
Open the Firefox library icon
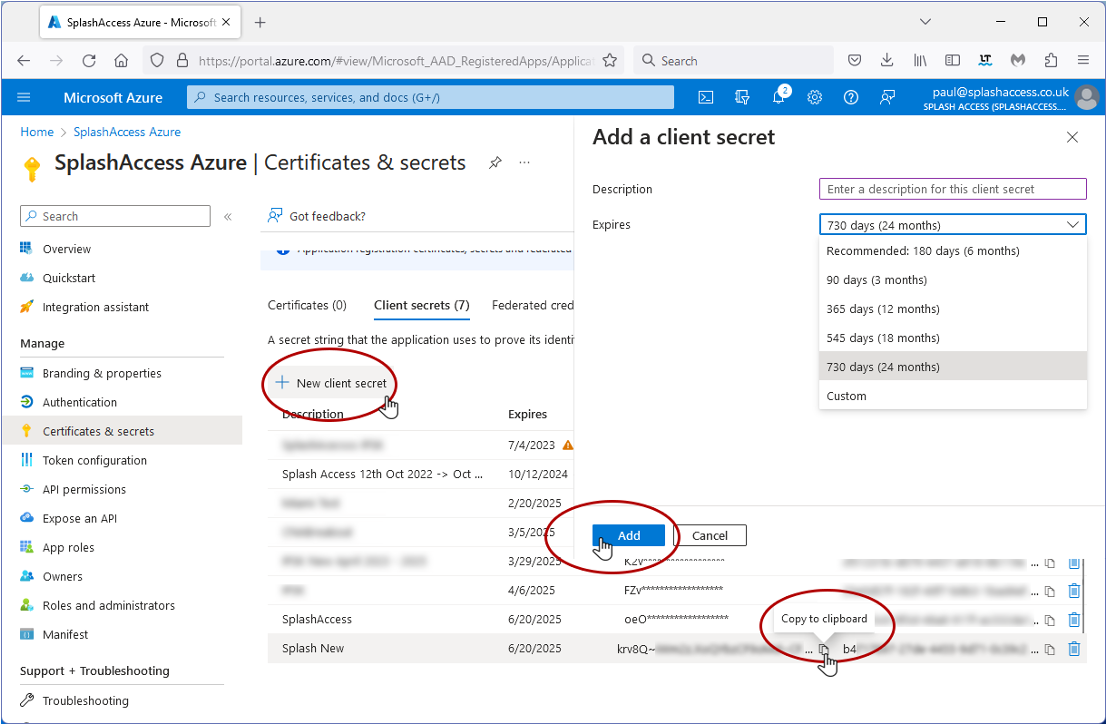tap(920, 61)
